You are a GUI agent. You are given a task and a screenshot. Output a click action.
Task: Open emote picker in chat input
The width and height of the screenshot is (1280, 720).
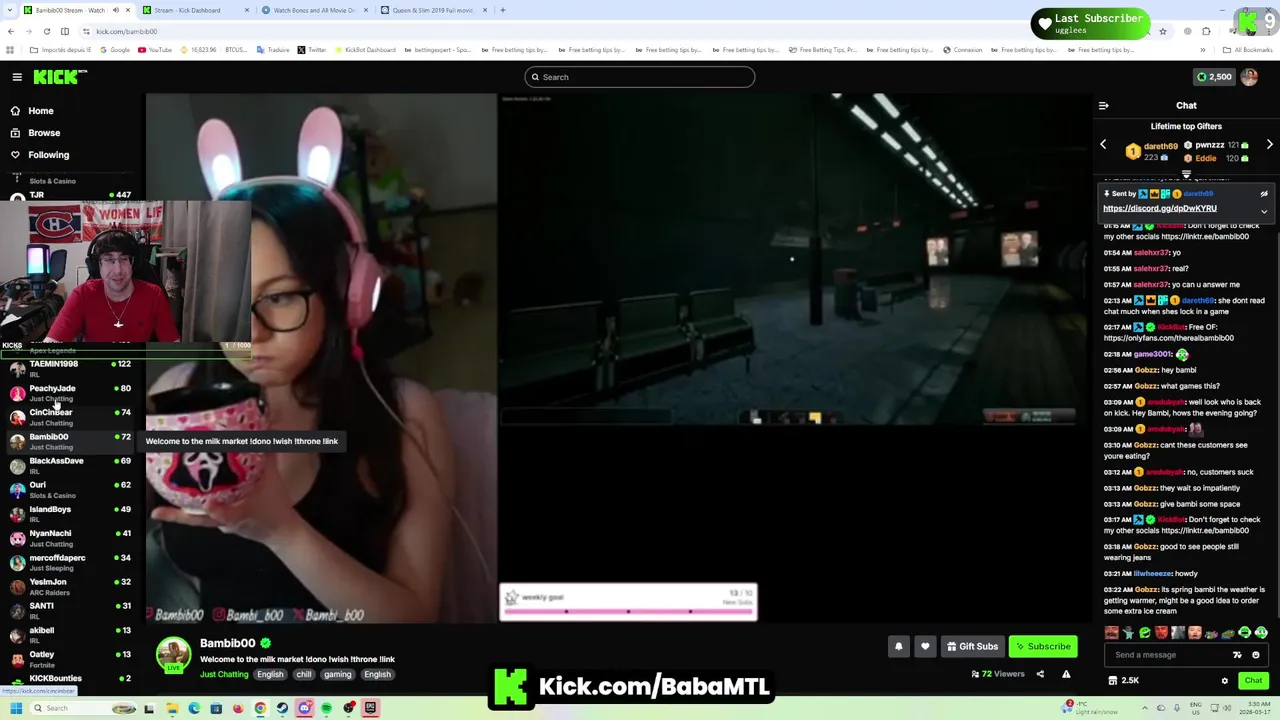[1256, 655]
